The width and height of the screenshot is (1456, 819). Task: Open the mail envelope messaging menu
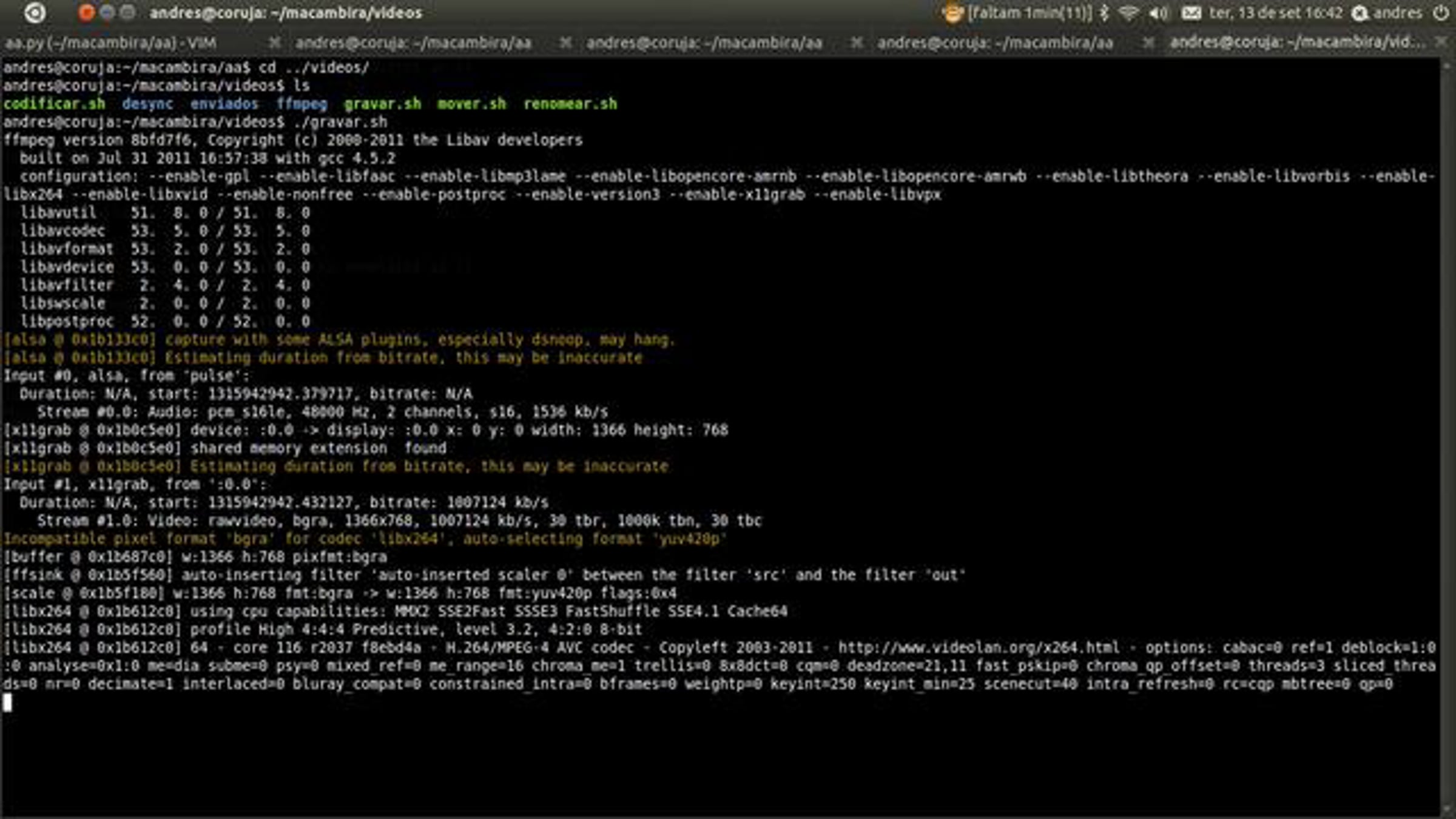(1191, 13)
